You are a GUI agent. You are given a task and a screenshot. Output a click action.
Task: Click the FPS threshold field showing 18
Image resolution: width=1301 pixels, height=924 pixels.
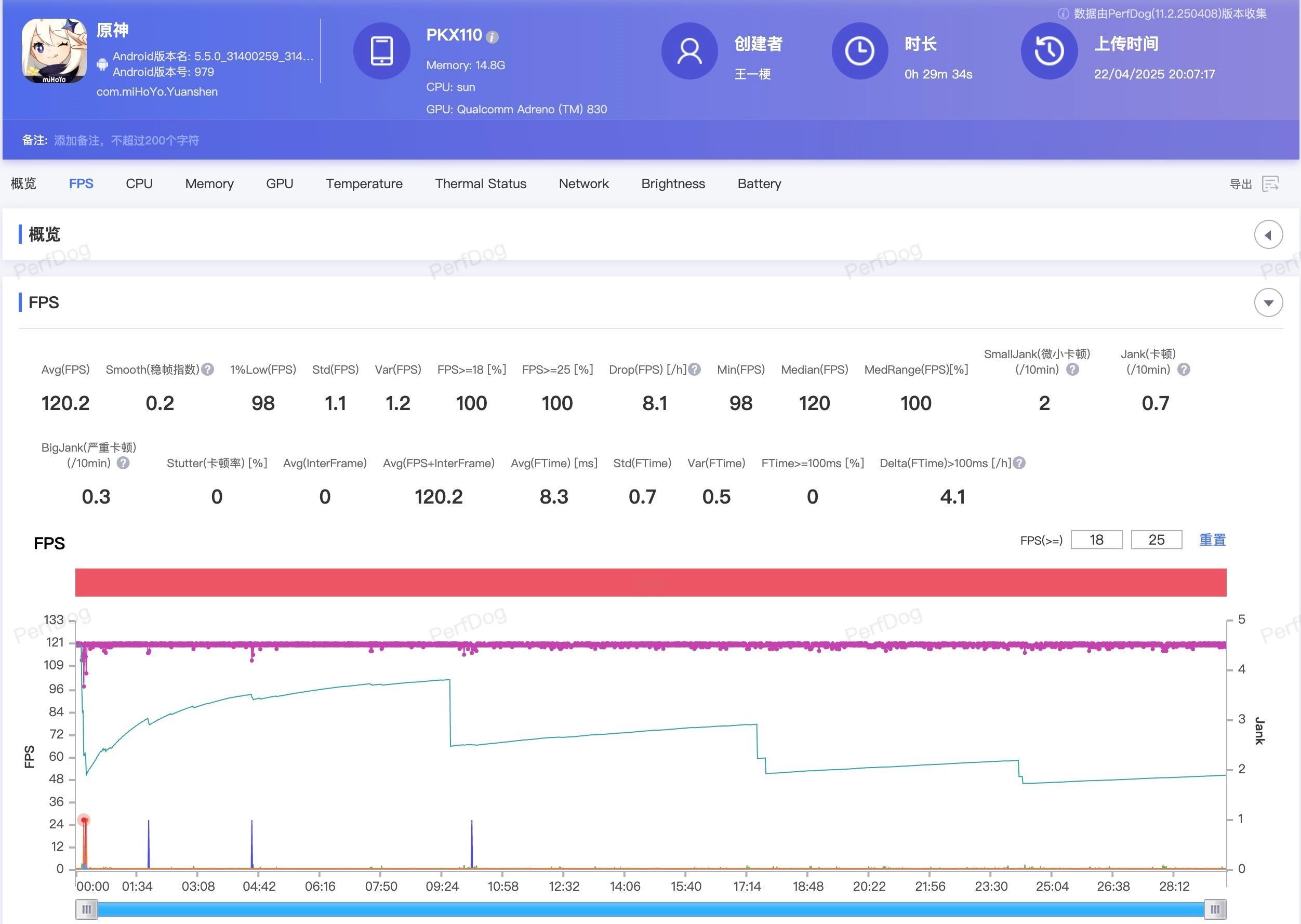click(1096, 539)
